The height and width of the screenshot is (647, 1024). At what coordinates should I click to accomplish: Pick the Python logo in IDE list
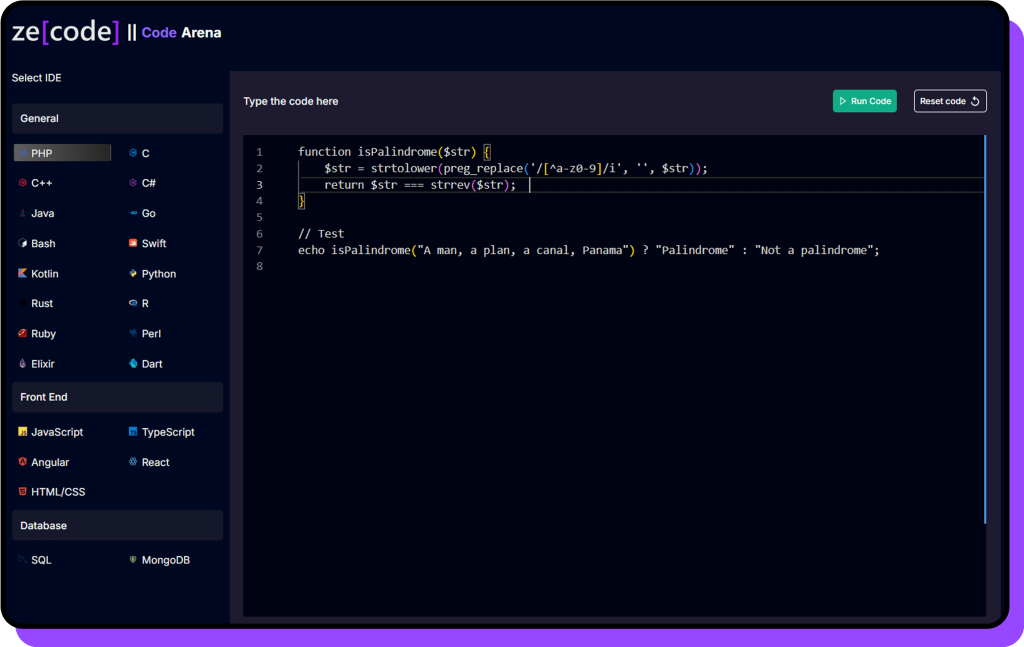coord(133,274)
